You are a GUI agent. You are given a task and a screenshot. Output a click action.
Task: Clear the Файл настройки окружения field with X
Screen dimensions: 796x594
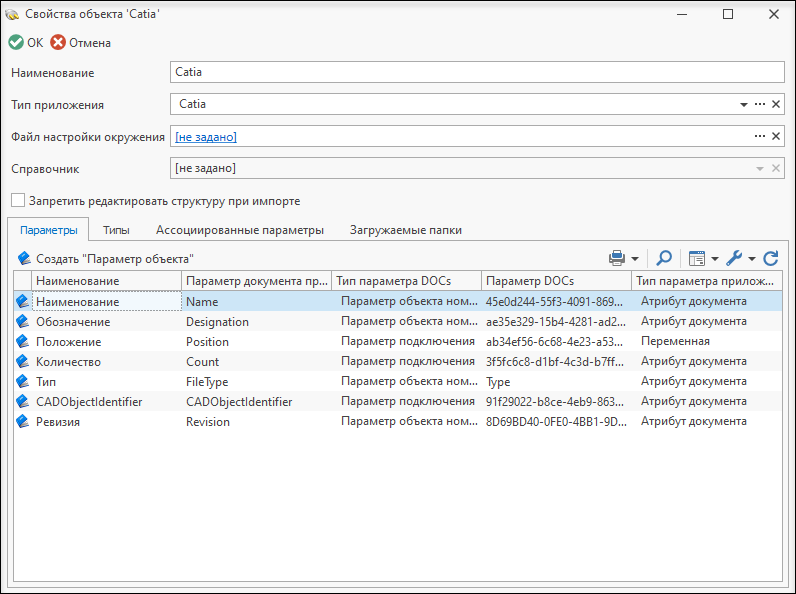pyautogui.click(x=776, y=136)
